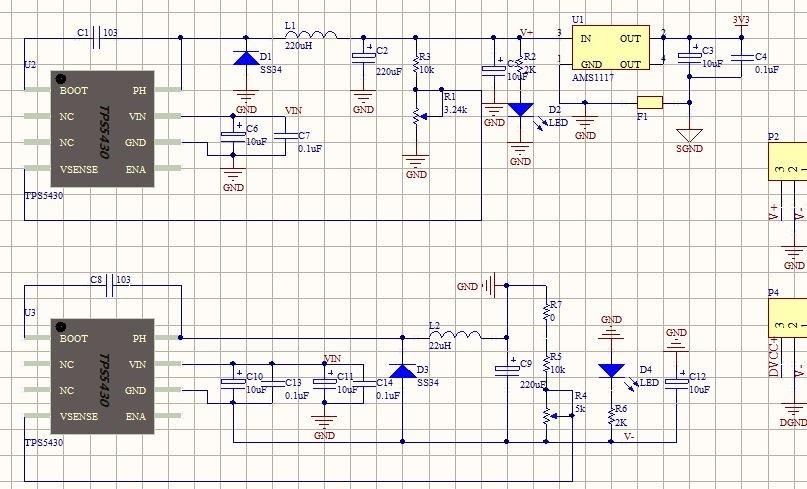Select the SS34 diode D1 symbol
Image resolution: width=807 pixels, height=489 pixels.
click(x=246, y=58)
